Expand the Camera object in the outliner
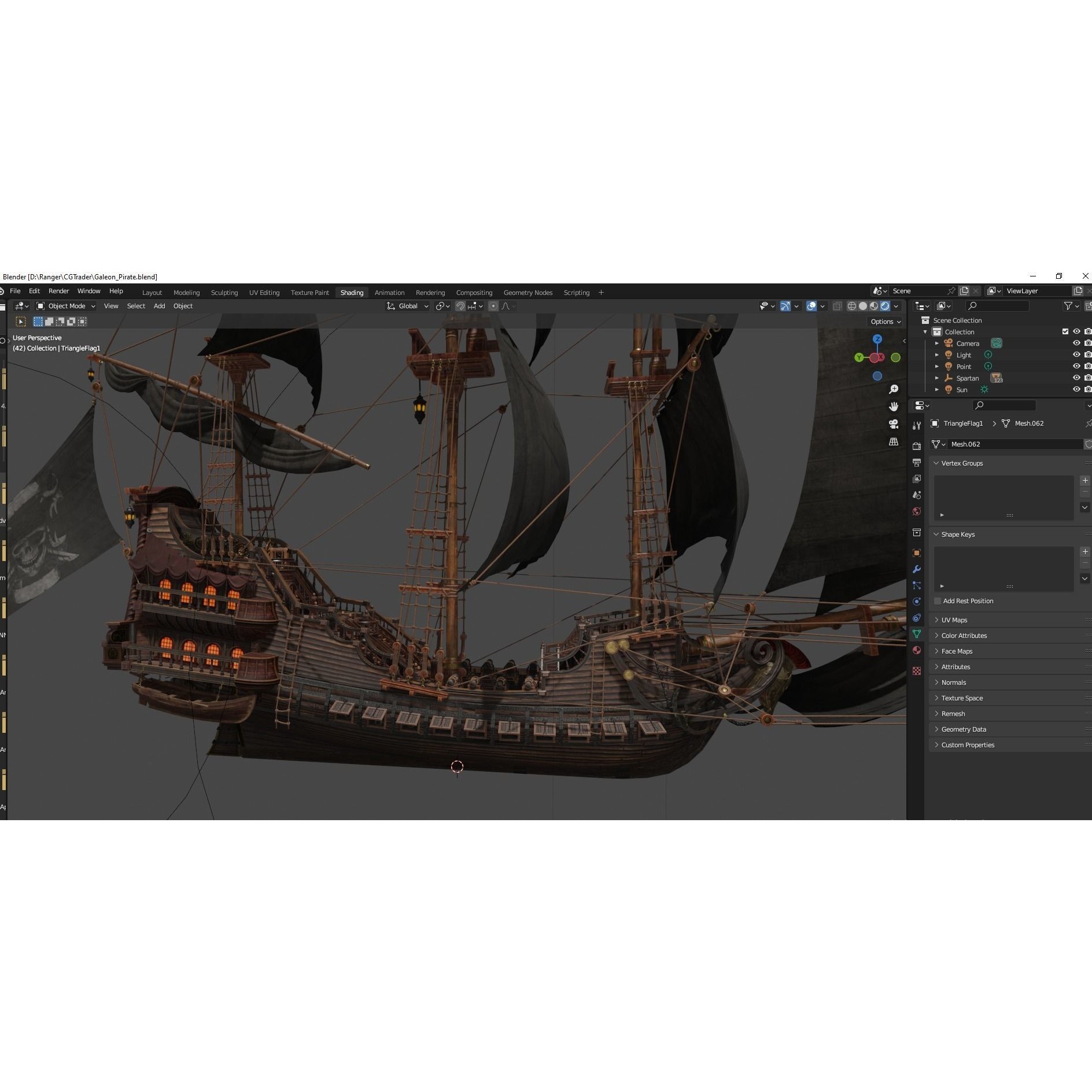 (937, 343)
